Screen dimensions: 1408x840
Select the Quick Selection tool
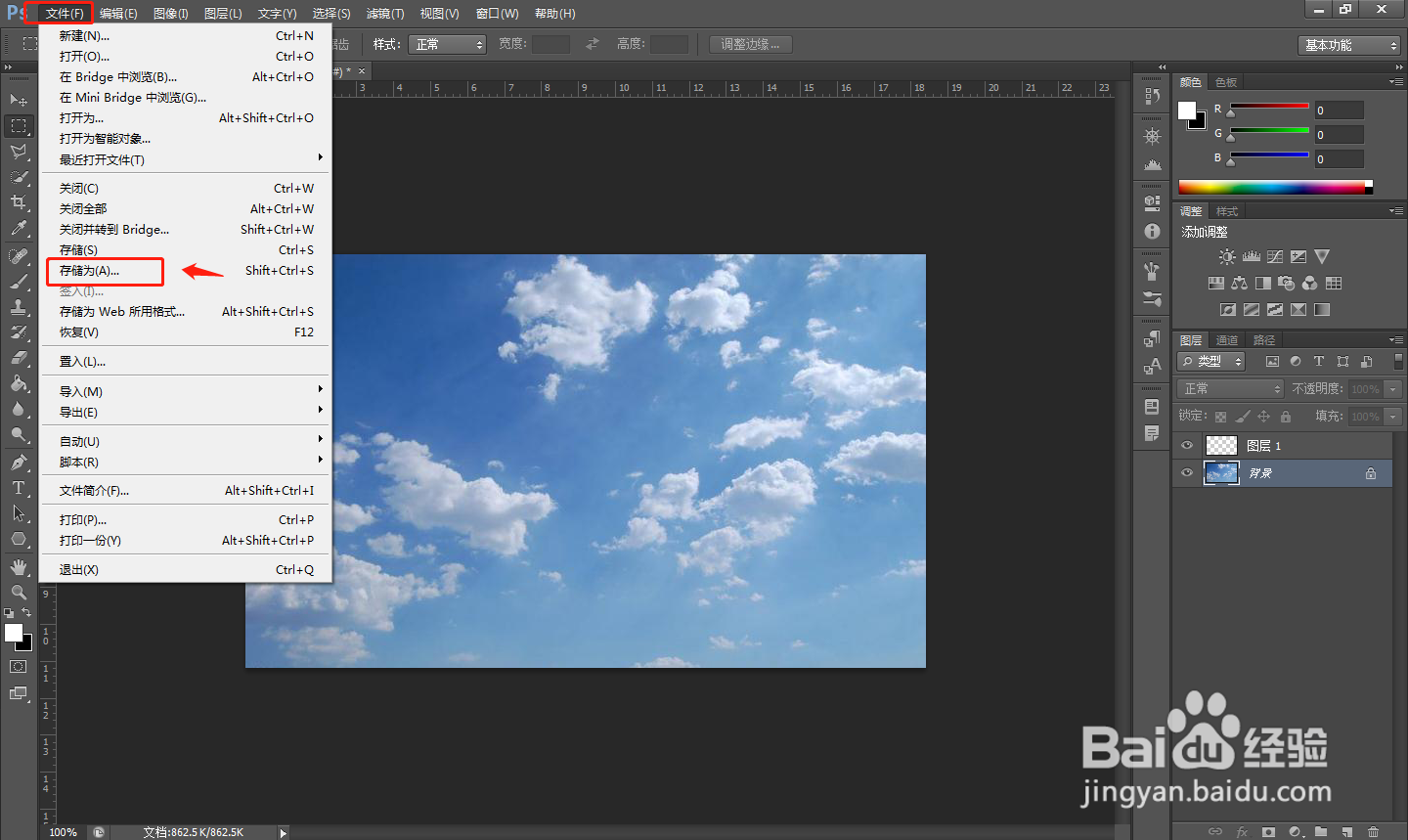pyautogui.click(x=19, y=177)
